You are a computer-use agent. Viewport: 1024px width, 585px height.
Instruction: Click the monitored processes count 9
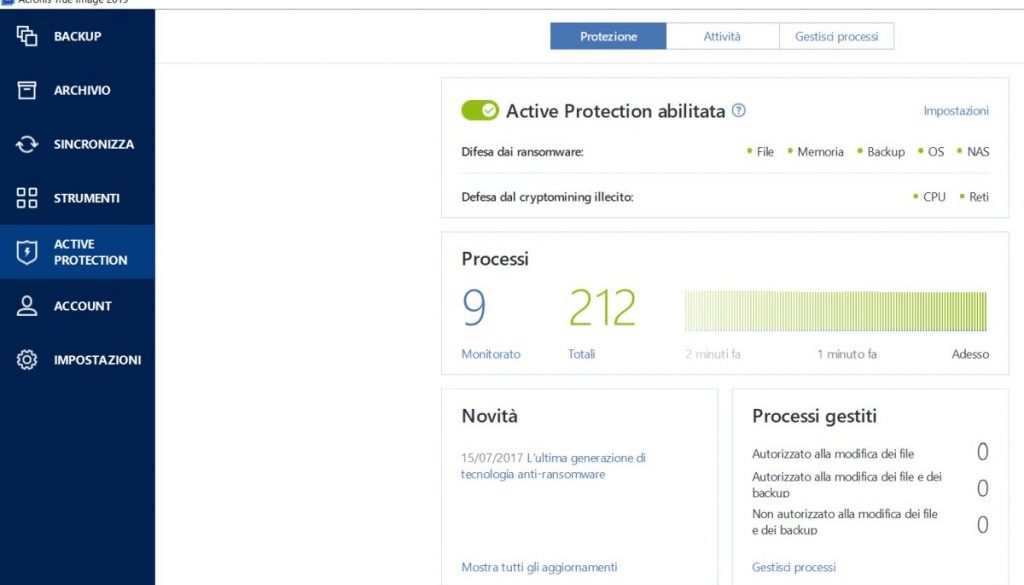point(474,308)
